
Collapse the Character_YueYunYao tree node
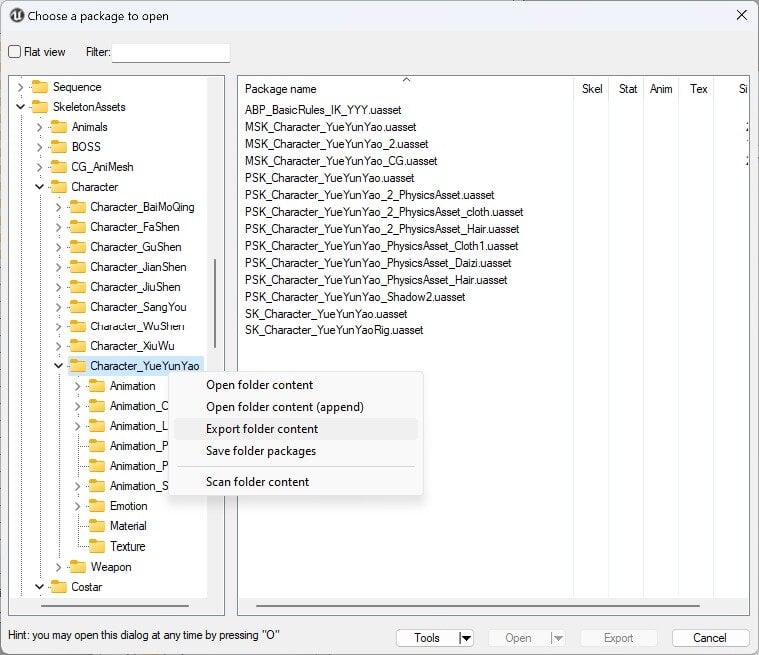[x=58, y=366]
